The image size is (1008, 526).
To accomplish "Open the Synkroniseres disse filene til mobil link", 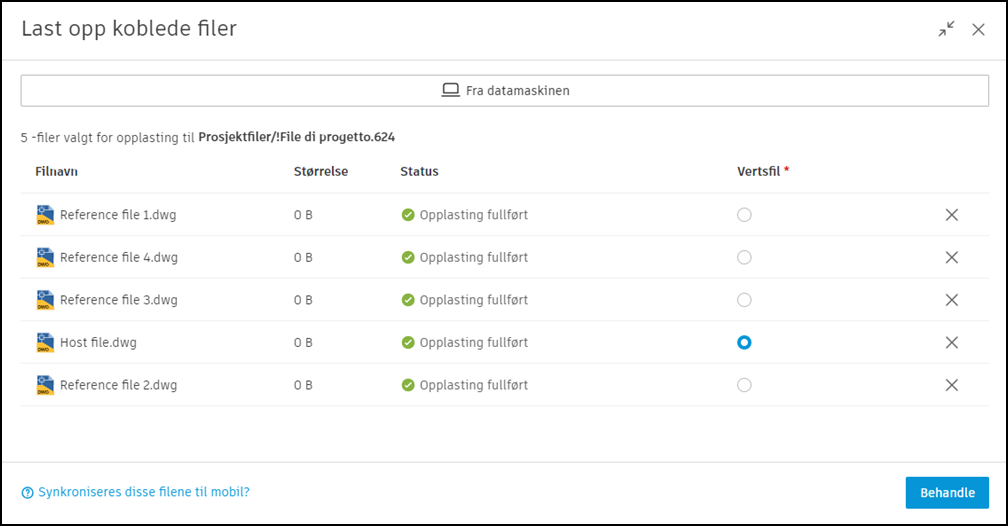I will click(143, 492).
